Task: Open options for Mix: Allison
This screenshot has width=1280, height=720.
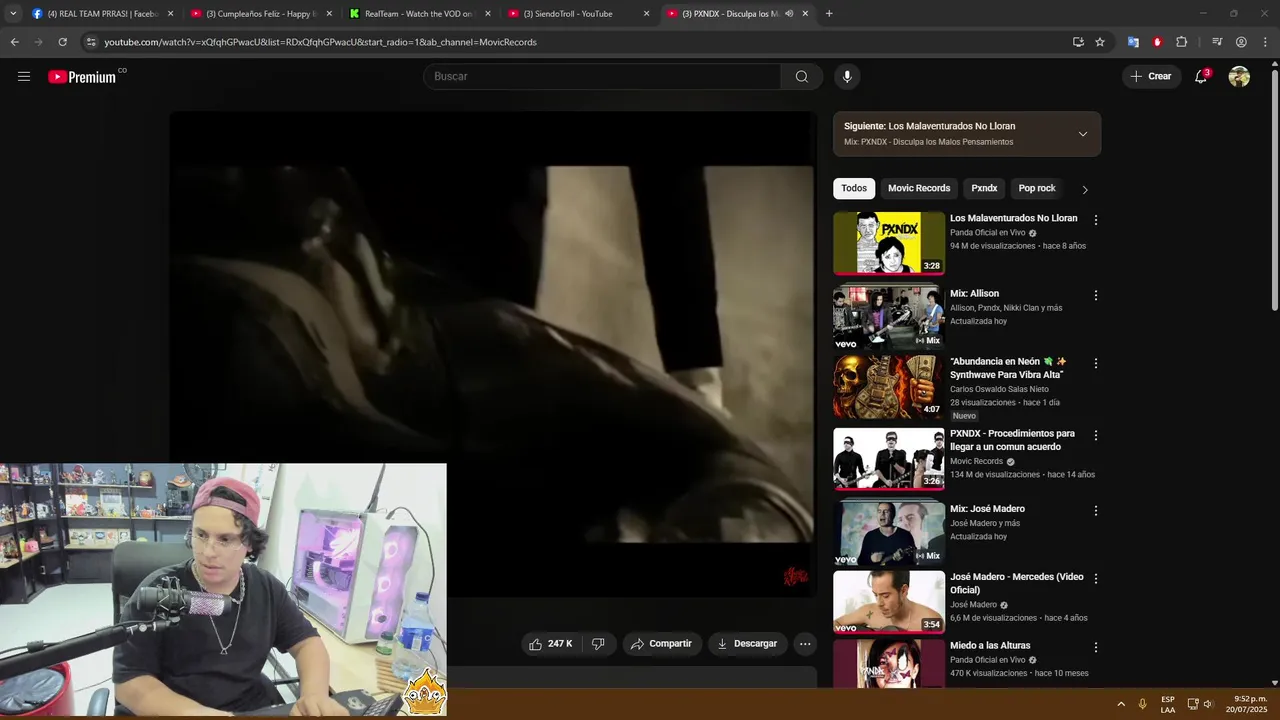Action: [1096, 295]
